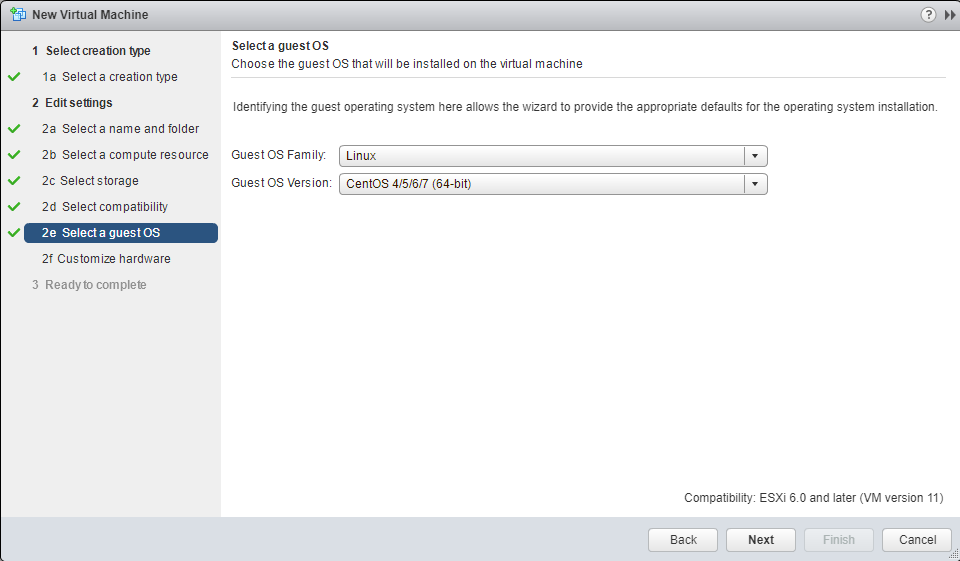Click the Cancel button
This screenshot has height=561, width=960.
tap(917, 540)
